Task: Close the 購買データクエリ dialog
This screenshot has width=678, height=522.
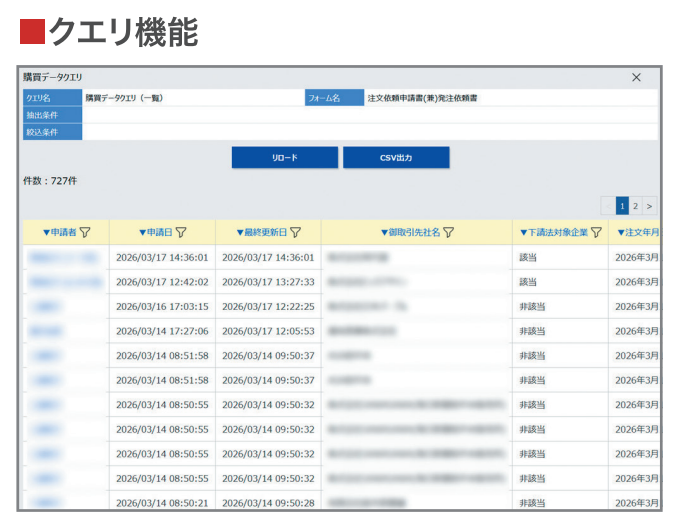Action: coord(636,77)
